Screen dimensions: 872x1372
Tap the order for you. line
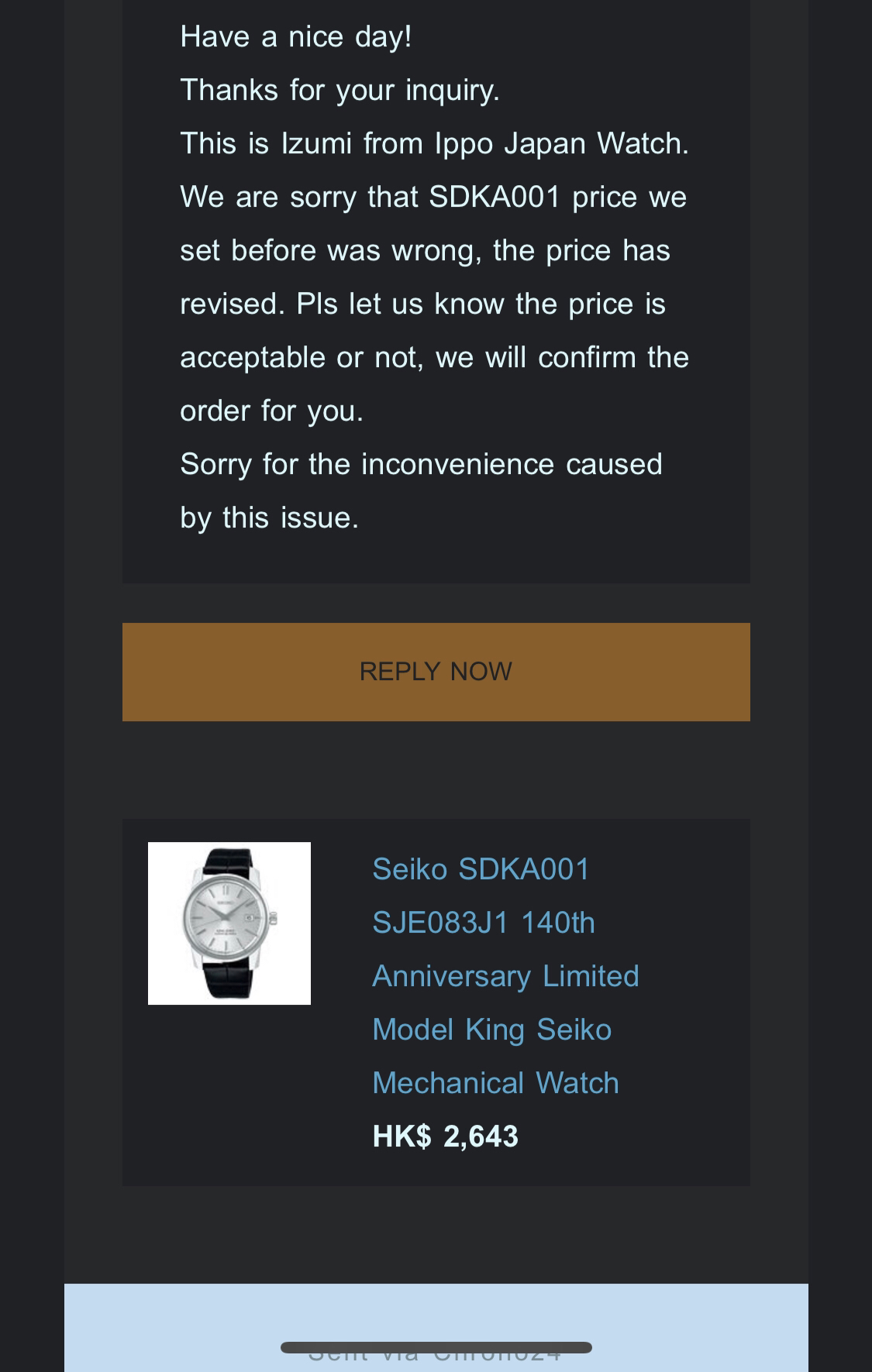click(271, 411)
